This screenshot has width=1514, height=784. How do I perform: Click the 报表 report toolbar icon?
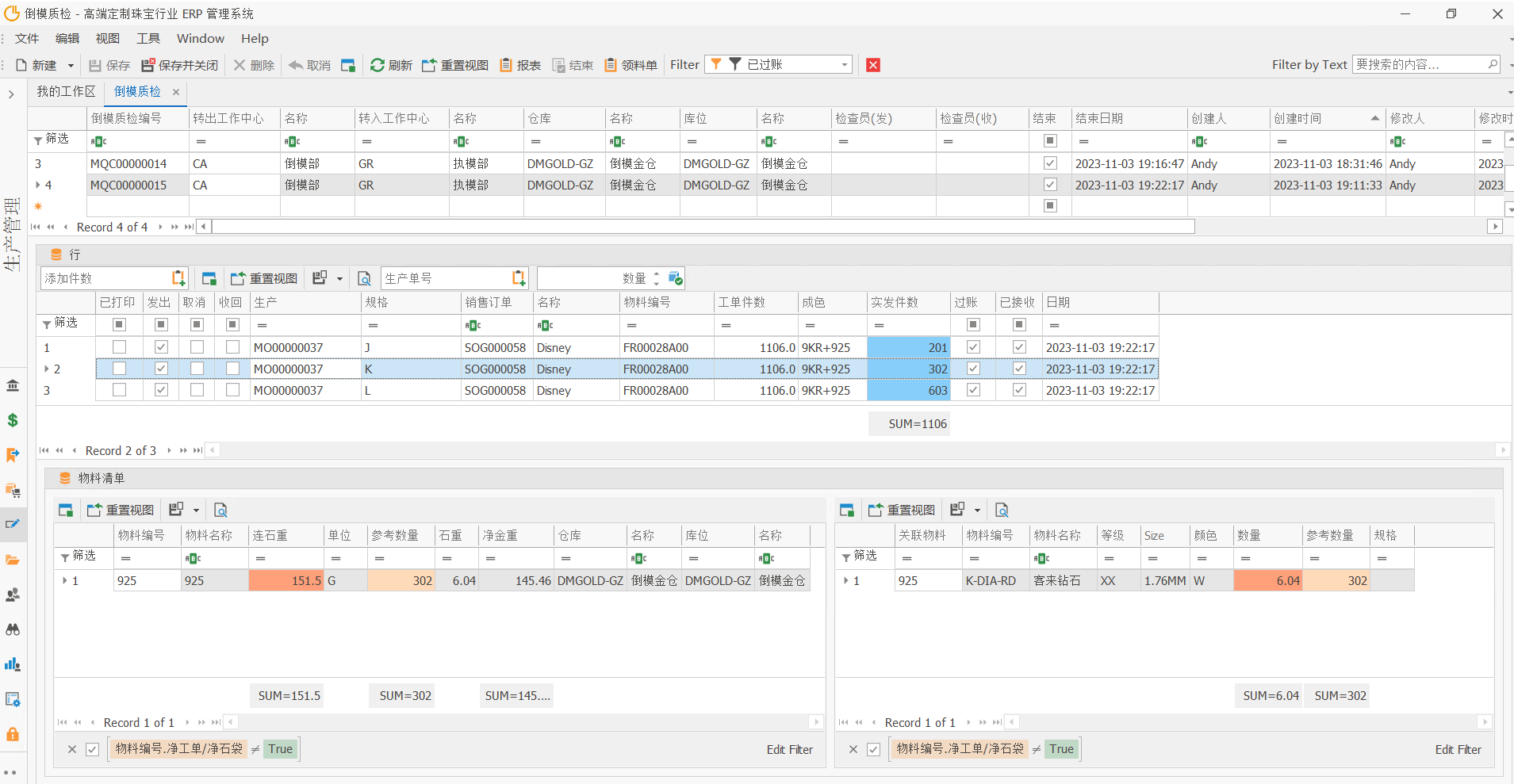click(x=506, y=65)
